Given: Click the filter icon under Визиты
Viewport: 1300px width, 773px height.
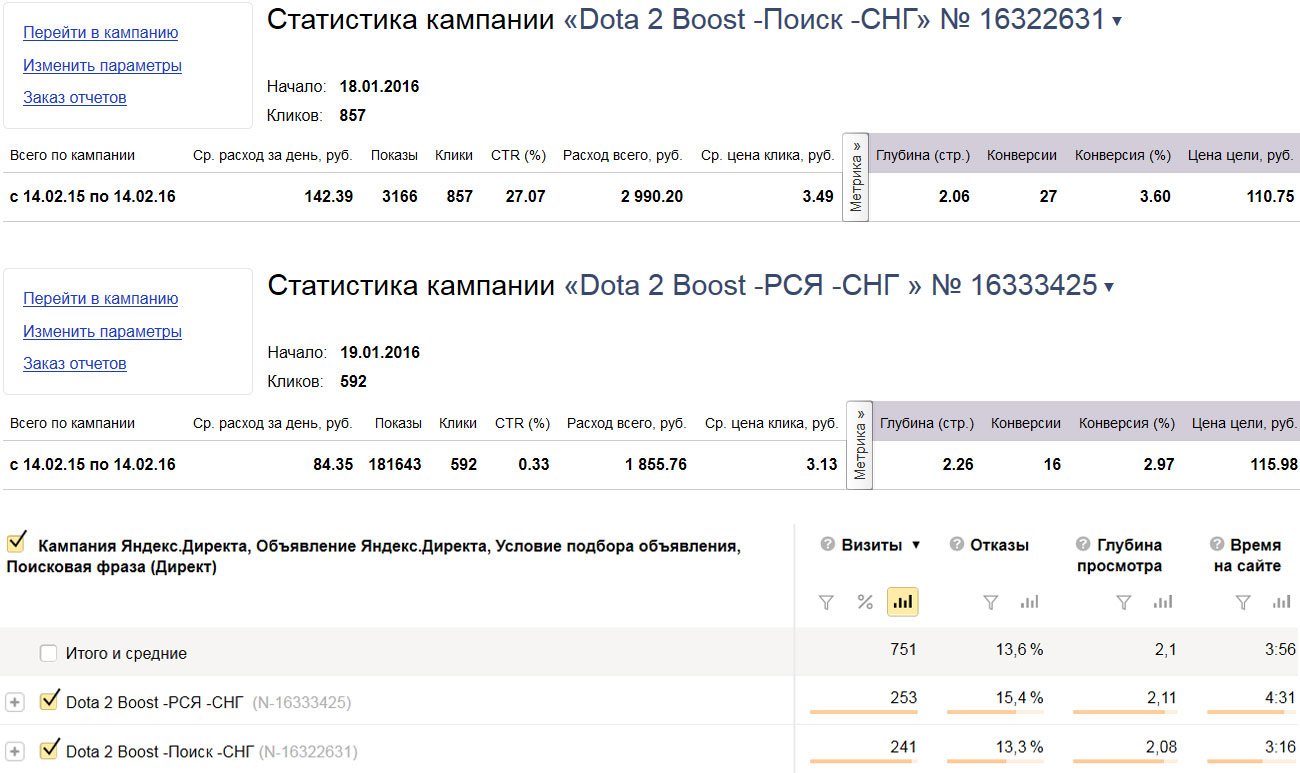Looking at the screenshot, I should 826,602.
